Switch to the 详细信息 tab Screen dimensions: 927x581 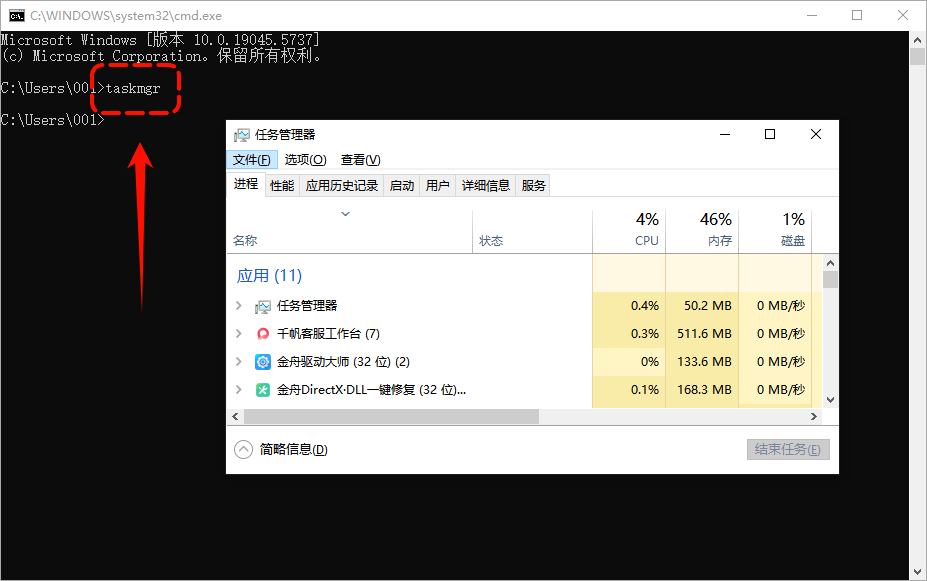pos(485,186)
